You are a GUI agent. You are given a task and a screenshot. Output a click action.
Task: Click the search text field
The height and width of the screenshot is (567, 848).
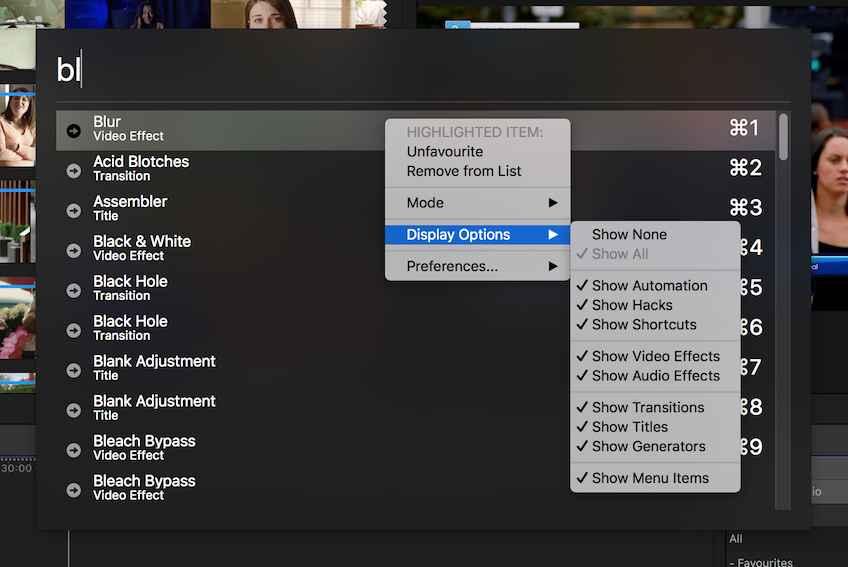coord(420,70)
